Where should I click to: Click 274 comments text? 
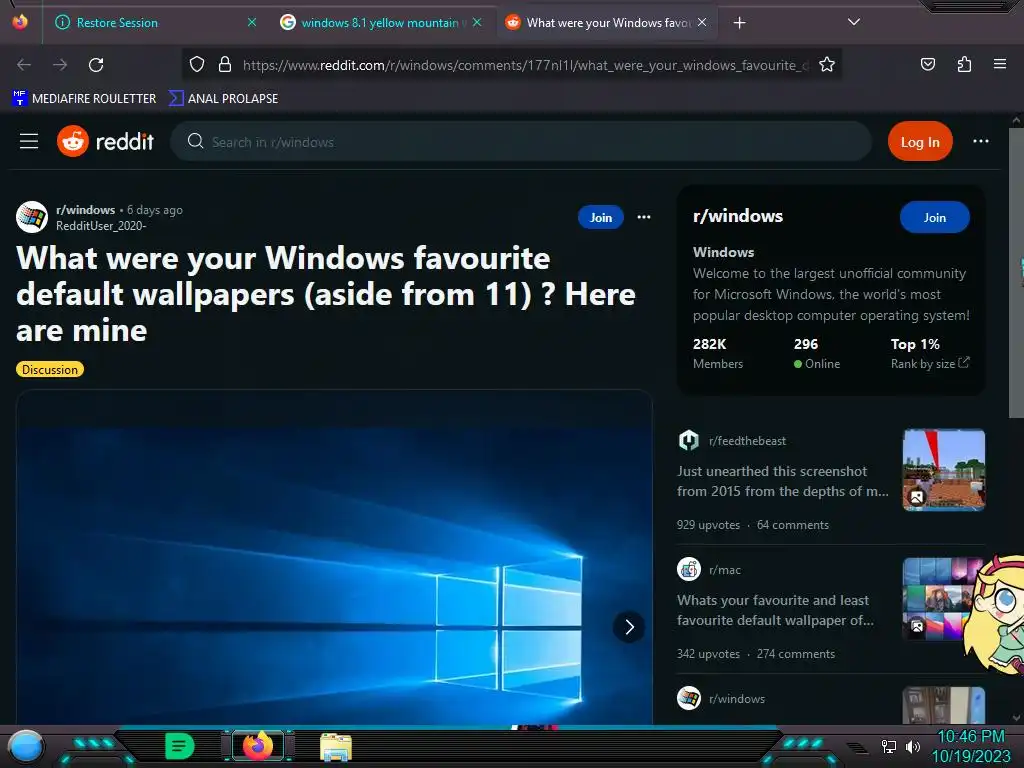795,654
